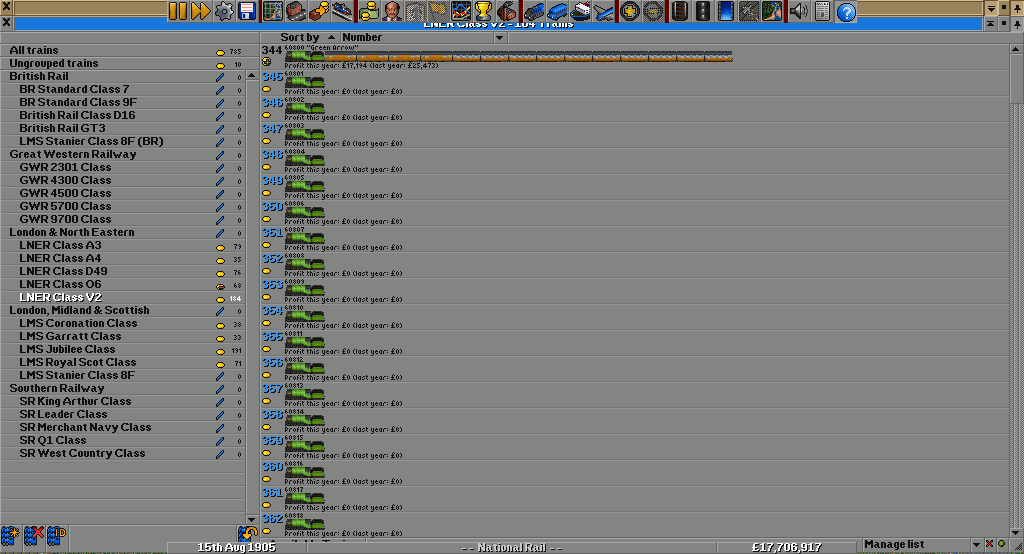Toggle the main toolbar sticky pin
The height and width of the screenshot is (554, 1024).
click(x=1017, y=8)
